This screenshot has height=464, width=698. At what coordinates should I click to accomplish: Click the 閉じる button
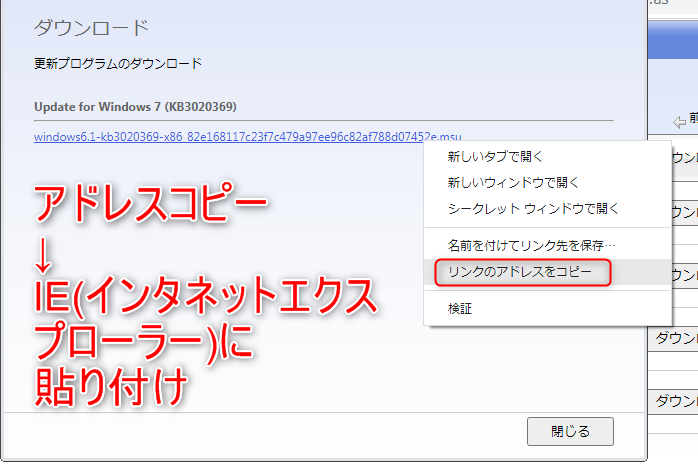tap(570, 431)
